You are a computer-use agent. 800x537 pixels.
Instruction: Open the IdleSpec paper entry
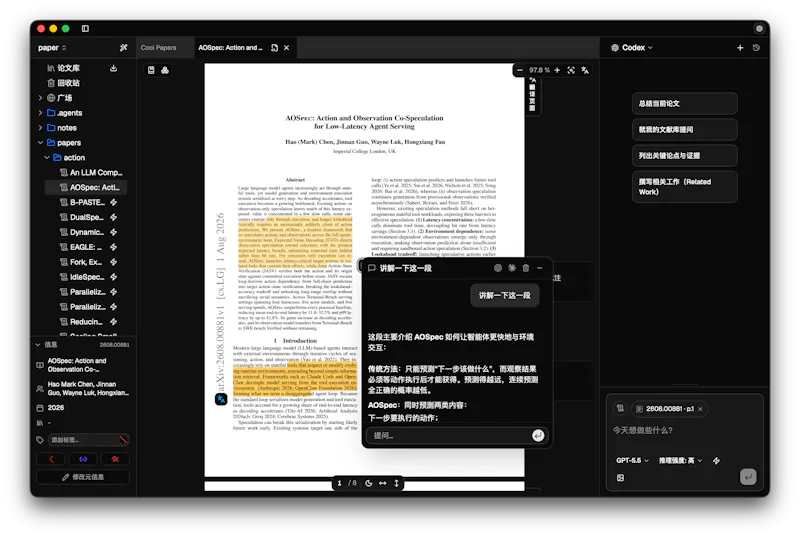pyautogui.click(x=83, y=277)
